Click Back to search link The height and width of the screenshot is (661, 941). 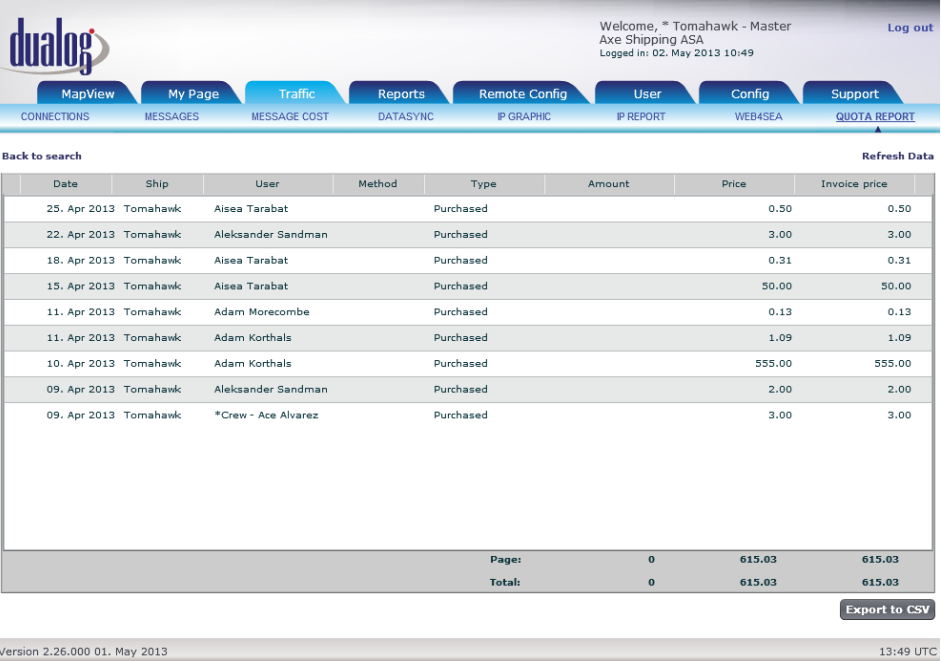click(42, 156)
